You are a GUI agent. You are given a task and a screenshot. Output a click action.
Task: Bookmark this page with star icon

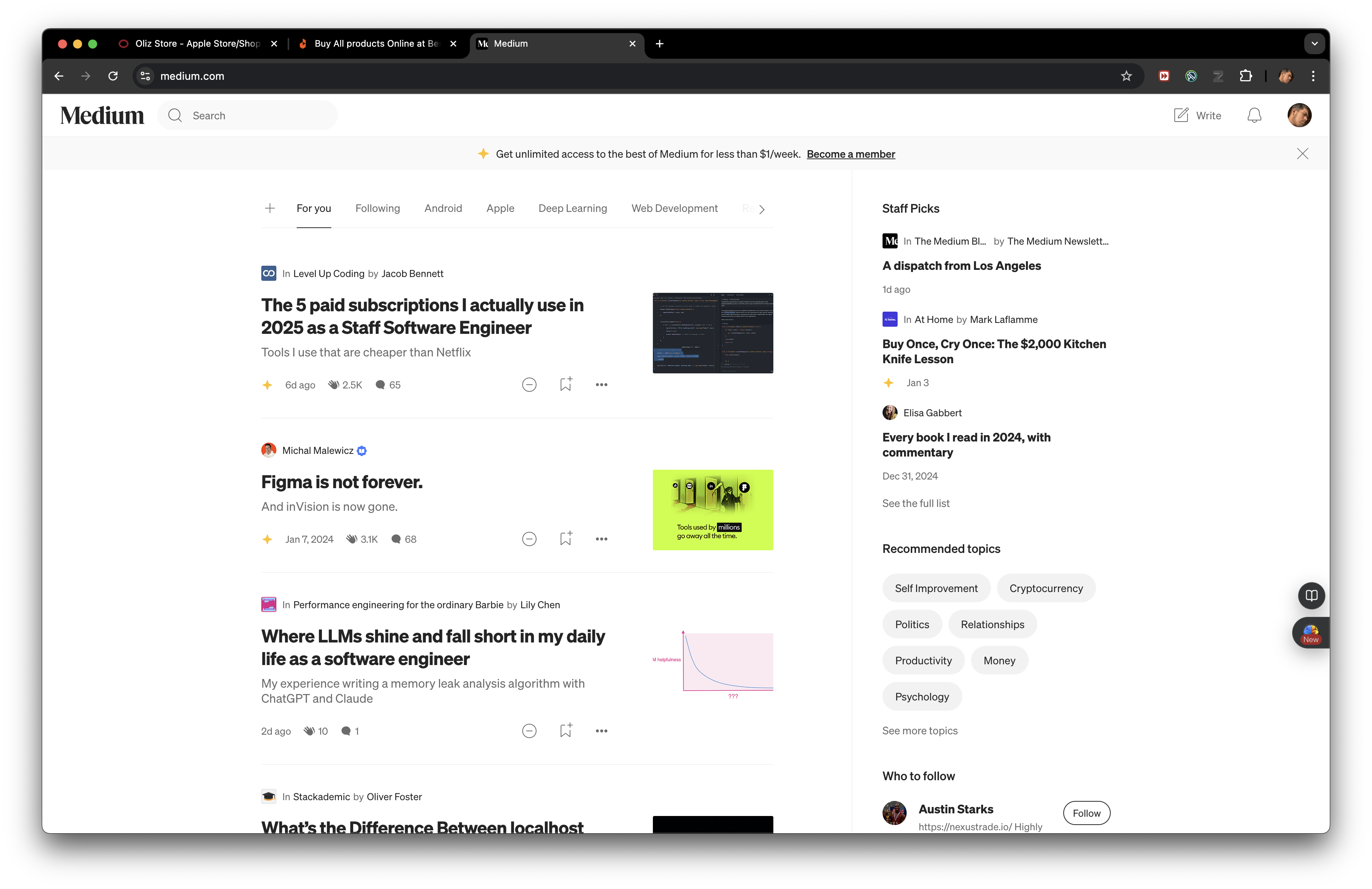pos(1126,76)
